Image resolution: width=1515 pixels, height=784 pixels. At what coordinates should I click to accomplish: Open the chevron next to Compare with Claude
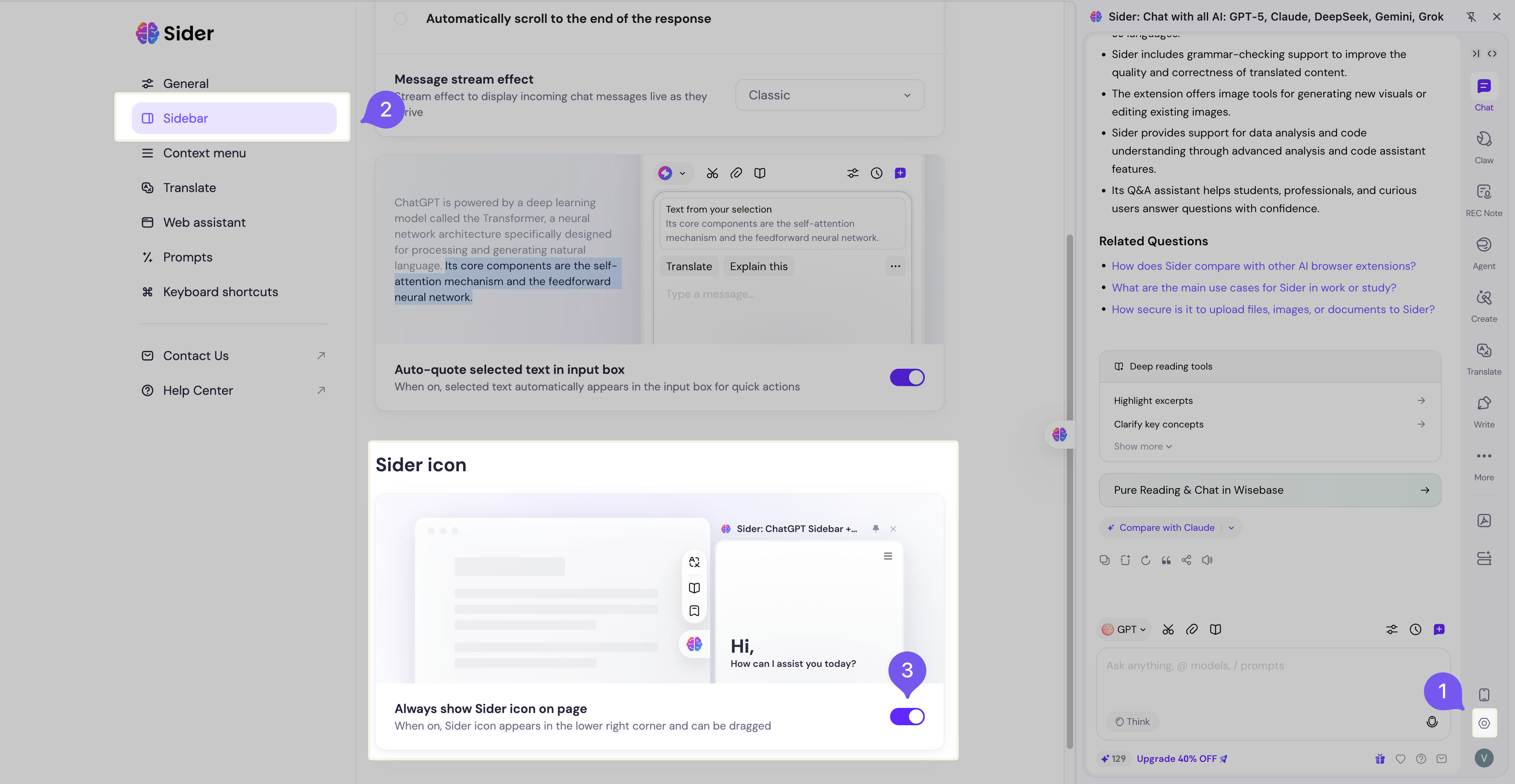pyautogui.click(x=1231, y=528)
